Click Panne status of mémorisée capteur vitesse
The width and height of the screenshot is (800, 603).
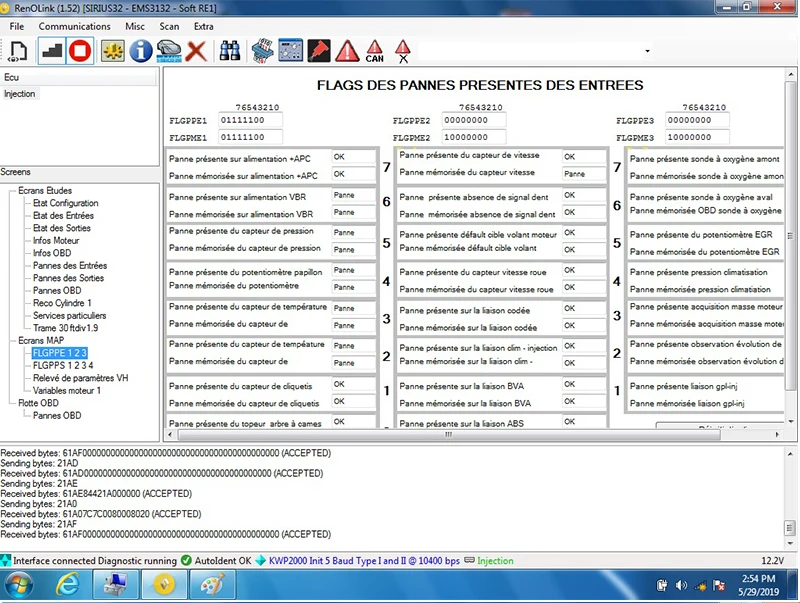(x=584, y=174)
